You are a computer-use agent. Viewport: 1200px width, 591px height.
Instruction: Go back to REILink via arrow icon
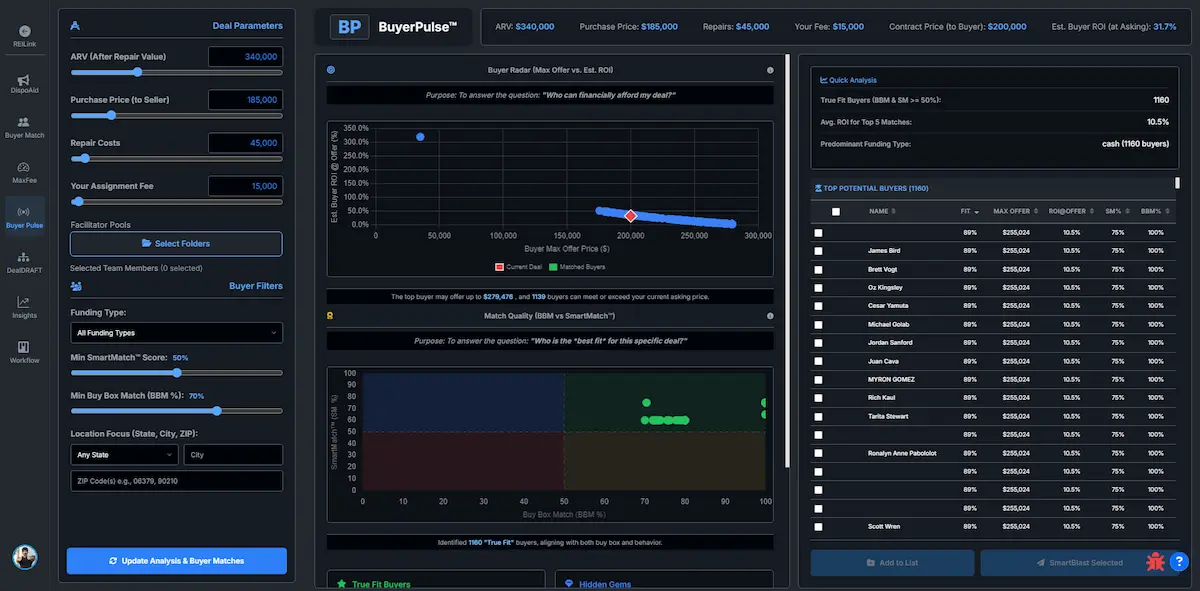pyautogui.click(x=24, y=32)
